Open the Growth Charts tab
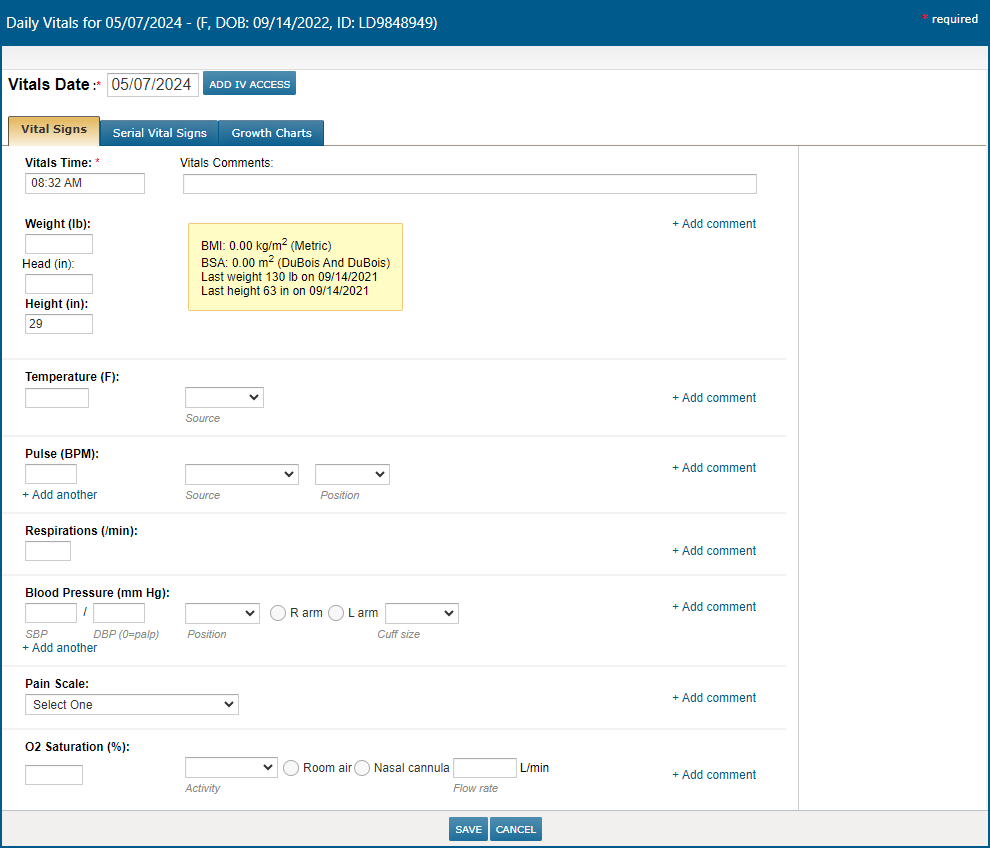This screenshot has height=848, width=990. click(x=271, y=133)
